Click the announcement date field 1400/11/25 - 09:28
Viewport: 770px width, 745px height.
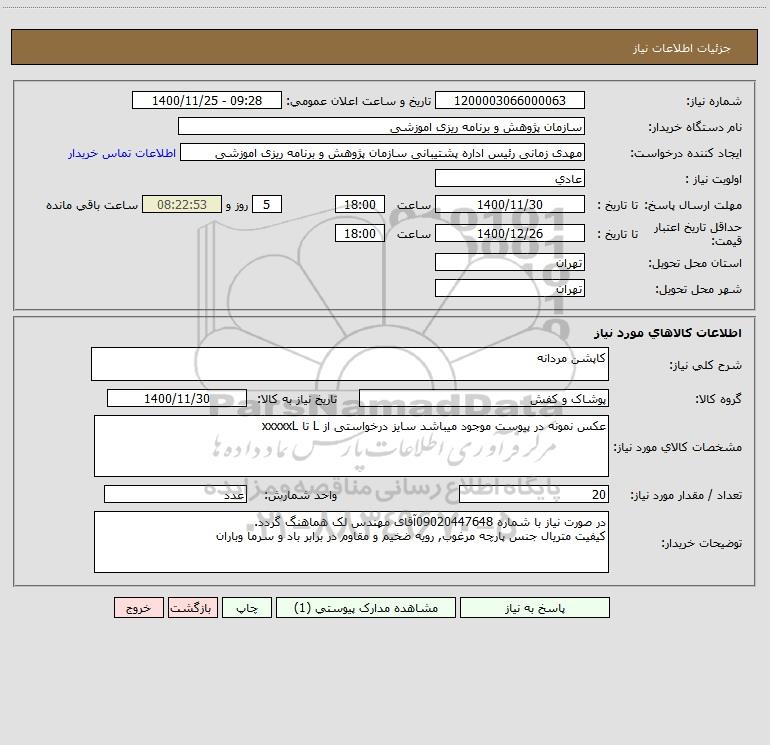pyautogui.click(x=207, y=100)
